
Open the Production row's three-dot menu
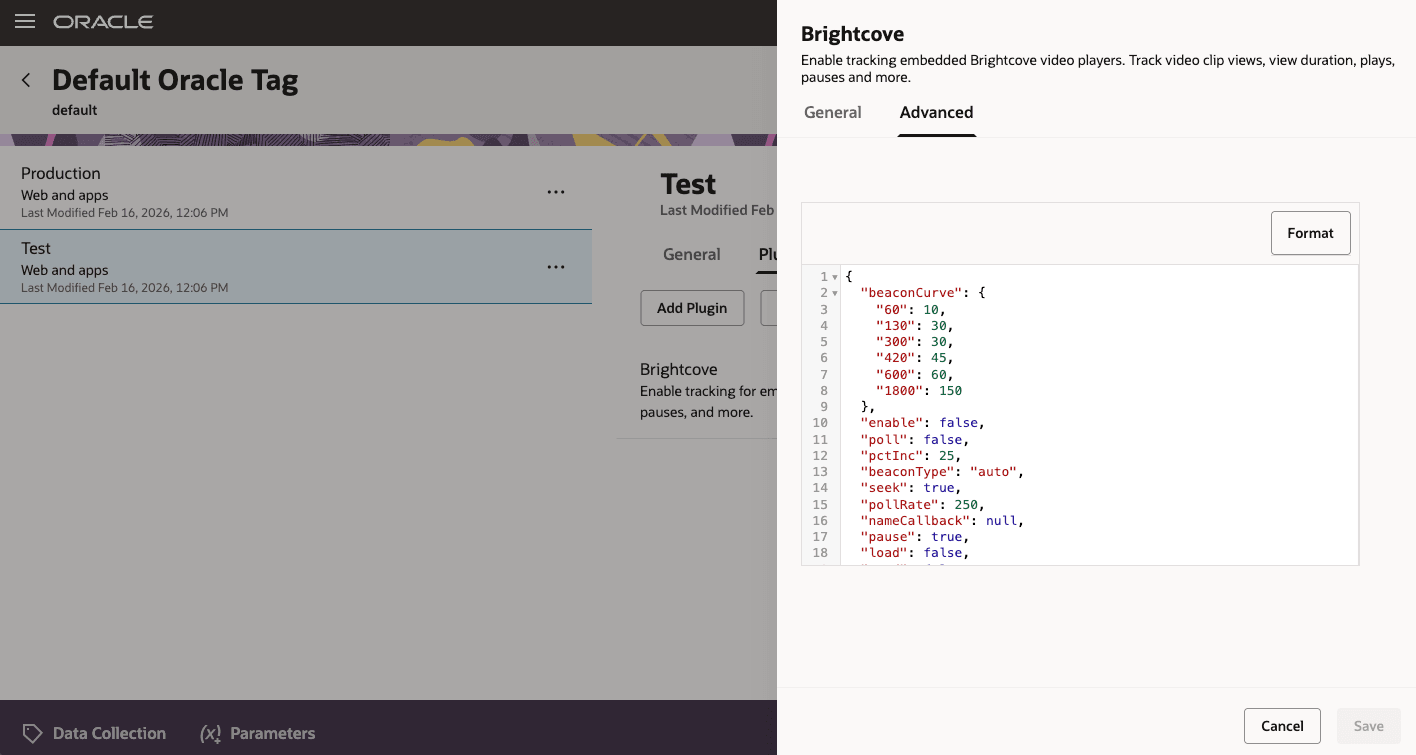tap(556, 192)
